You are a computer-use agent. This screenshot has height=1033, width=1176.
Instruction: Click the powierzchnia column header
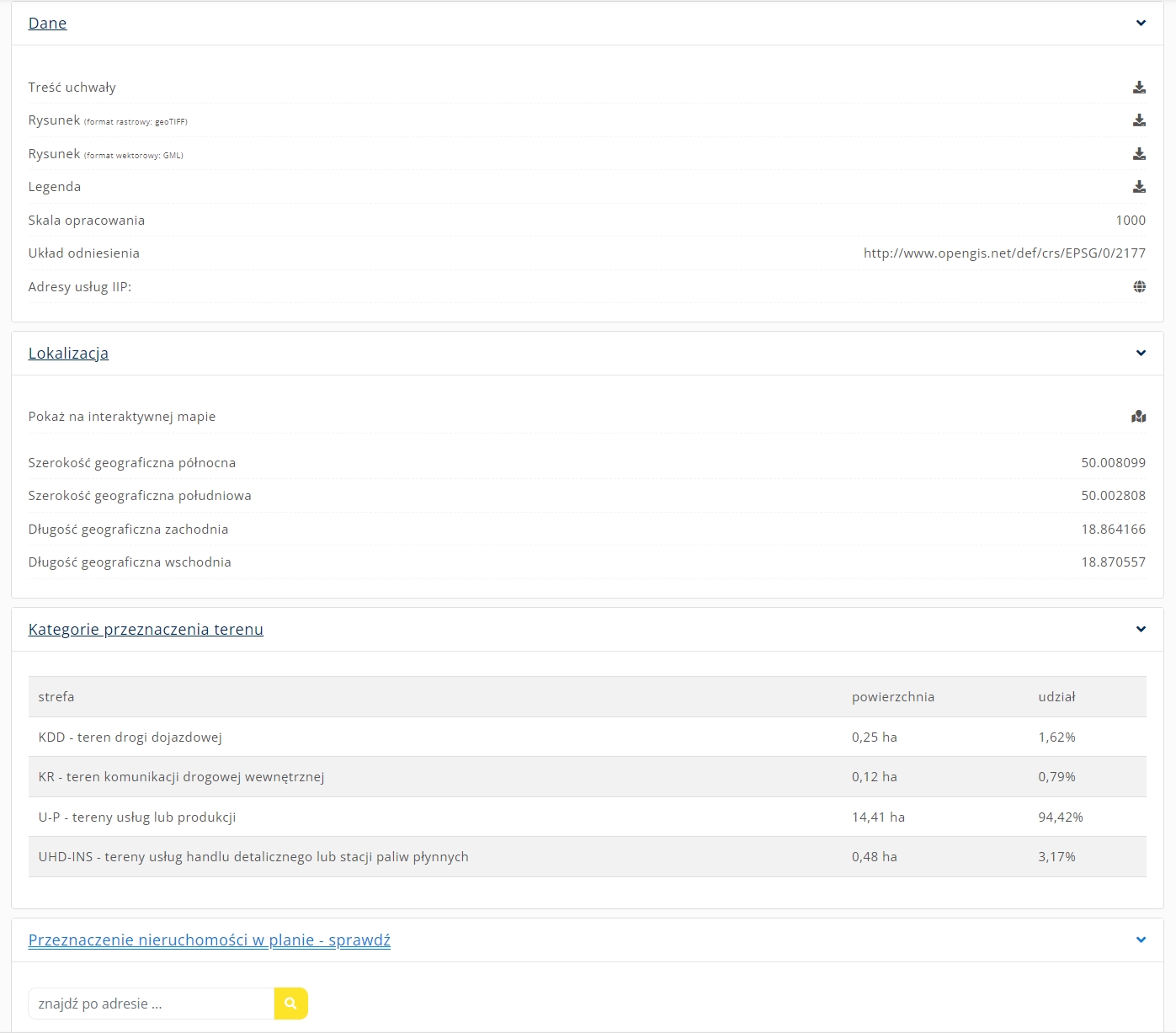pos(892,697)
